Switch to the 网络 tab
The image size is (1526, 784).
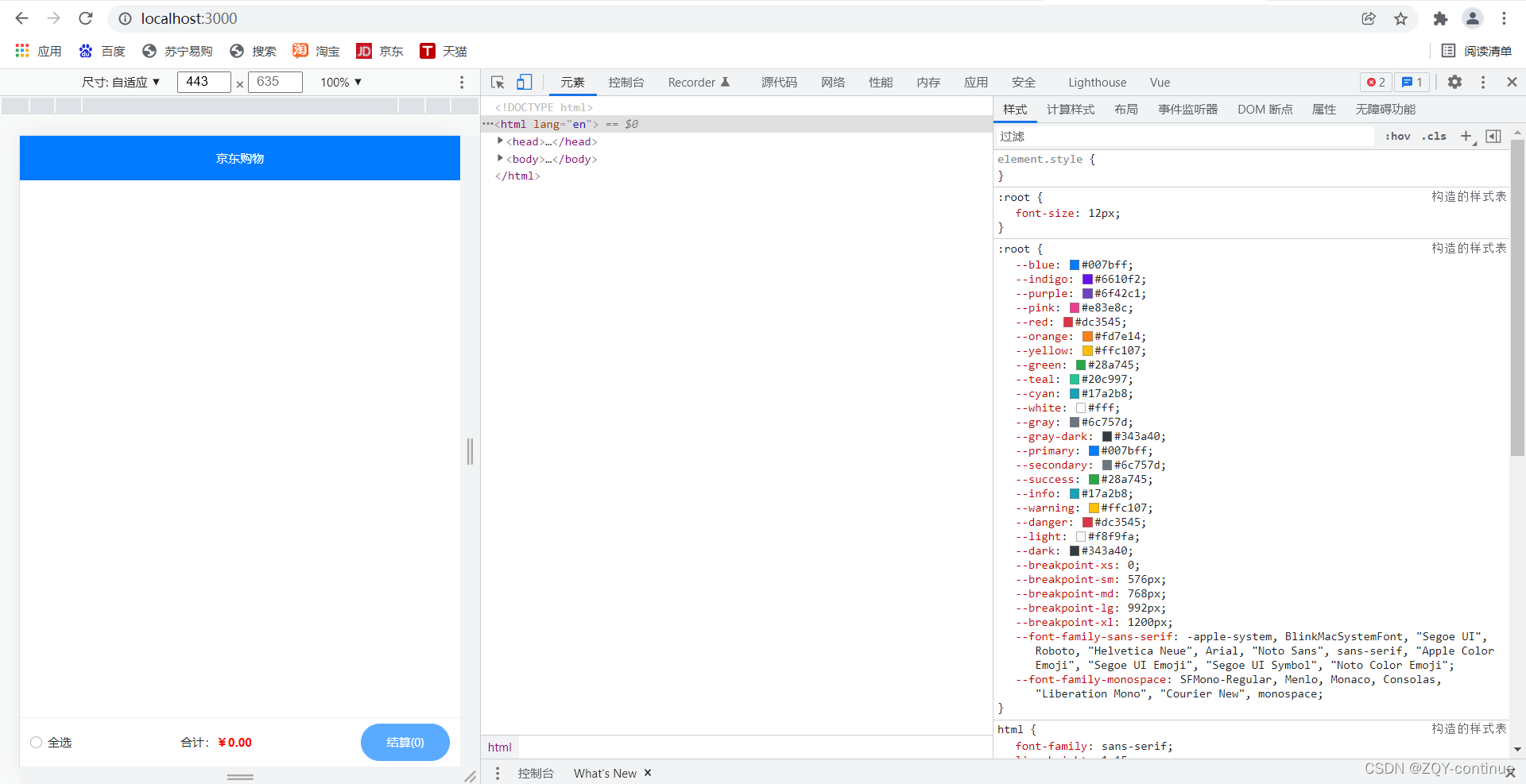(833, 82)
